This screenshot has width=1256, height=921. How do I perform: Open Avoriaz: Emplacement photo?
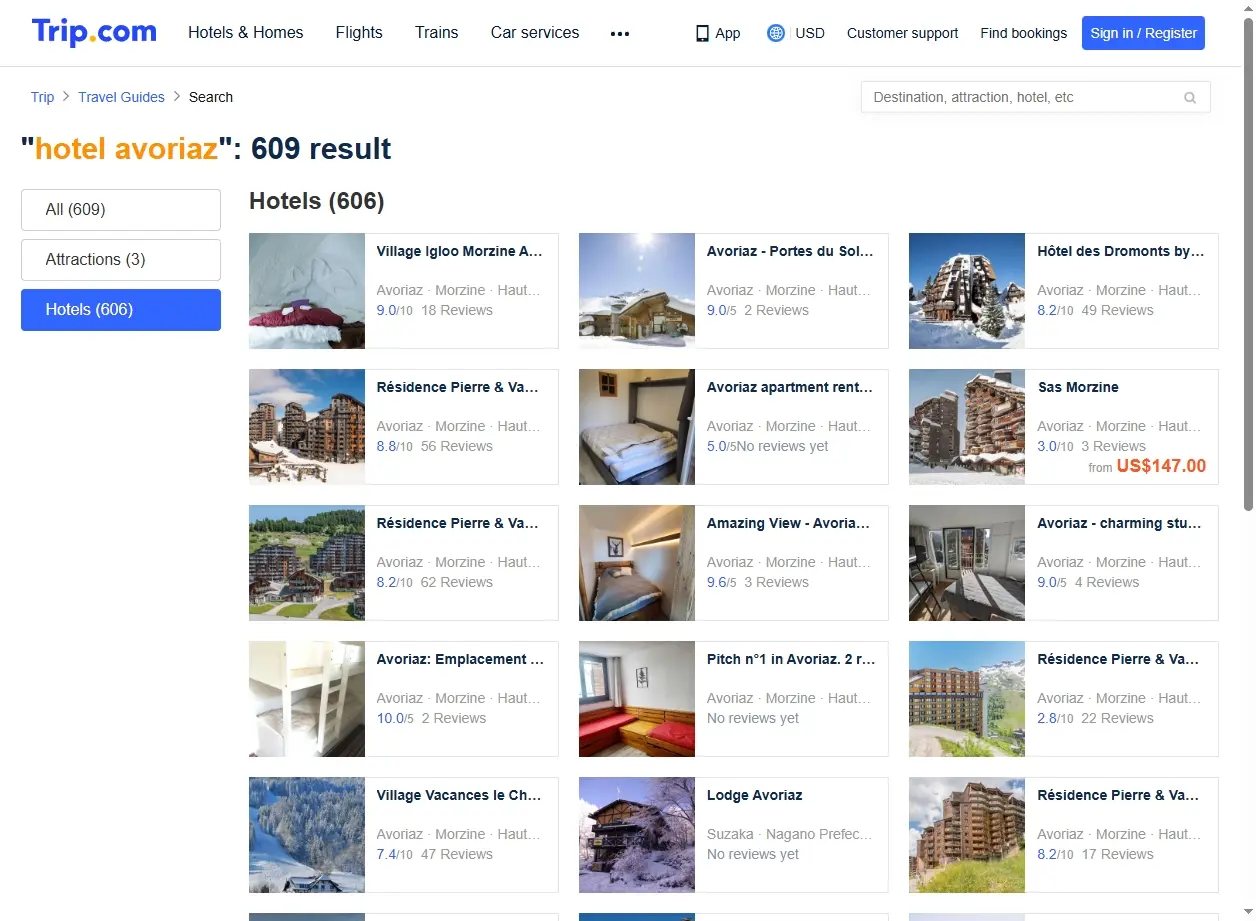pyautogui.click(x=307, y=699)
